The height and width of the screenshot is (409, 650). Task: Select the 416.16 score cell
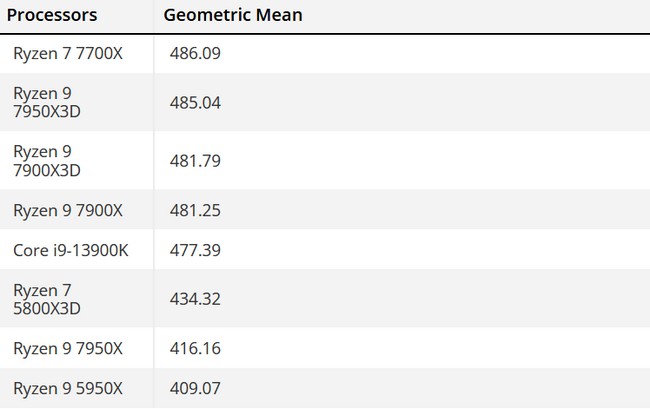(x=195, y=348)
